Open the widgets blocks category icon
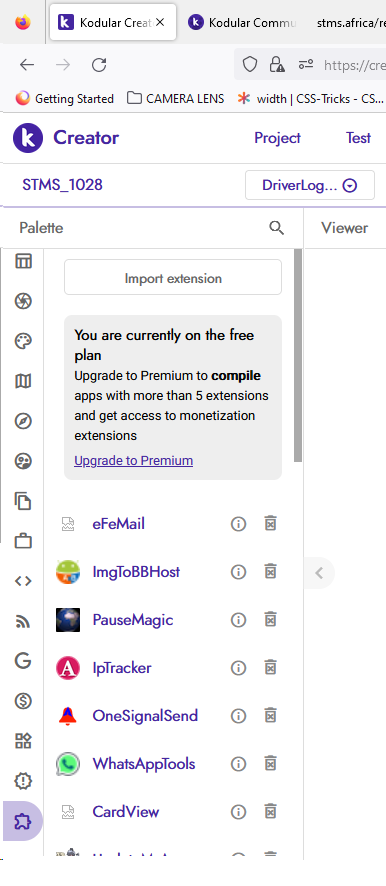 (23, 741)
